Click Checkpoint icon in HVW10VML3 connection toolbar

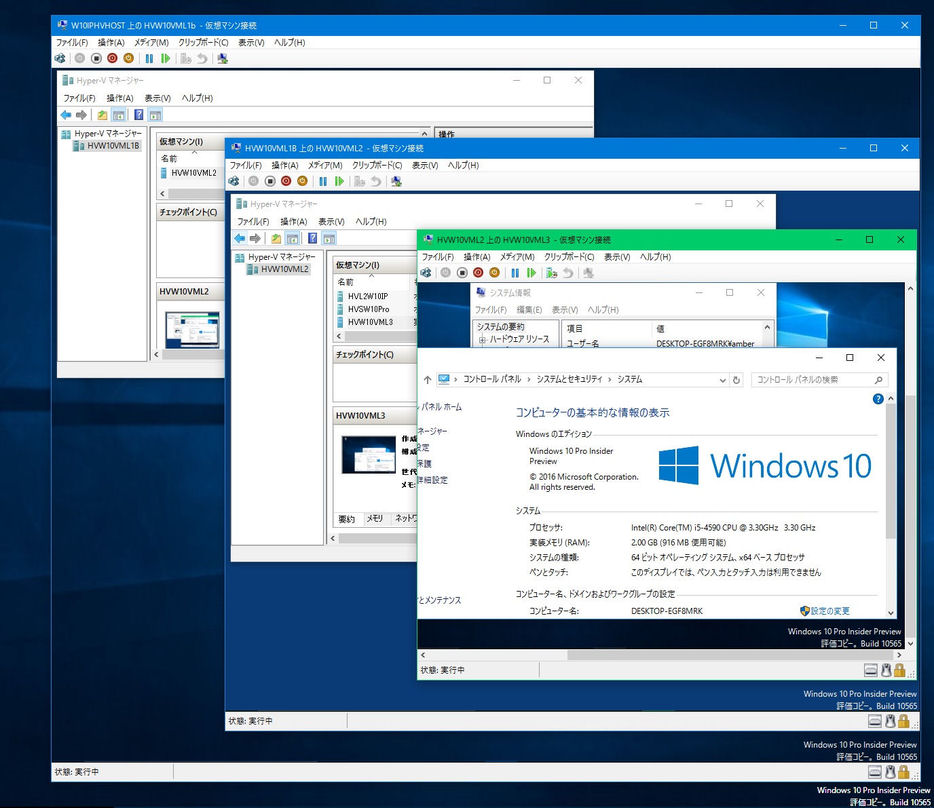click(x=552, y=273)
